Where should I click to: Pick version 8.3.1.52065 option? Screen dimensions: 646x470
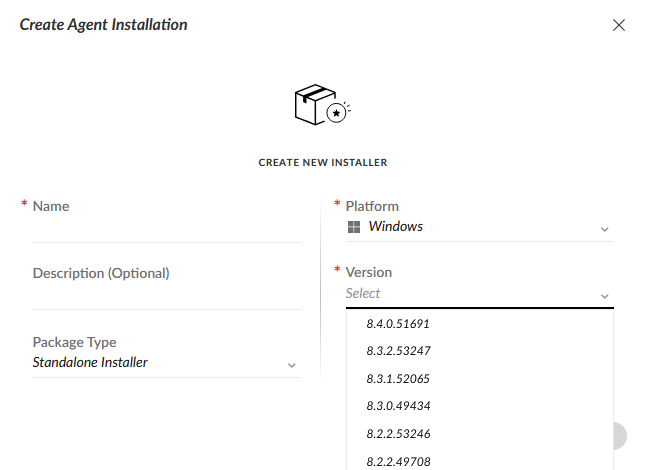pyautogui.click(x=398, y=379)
